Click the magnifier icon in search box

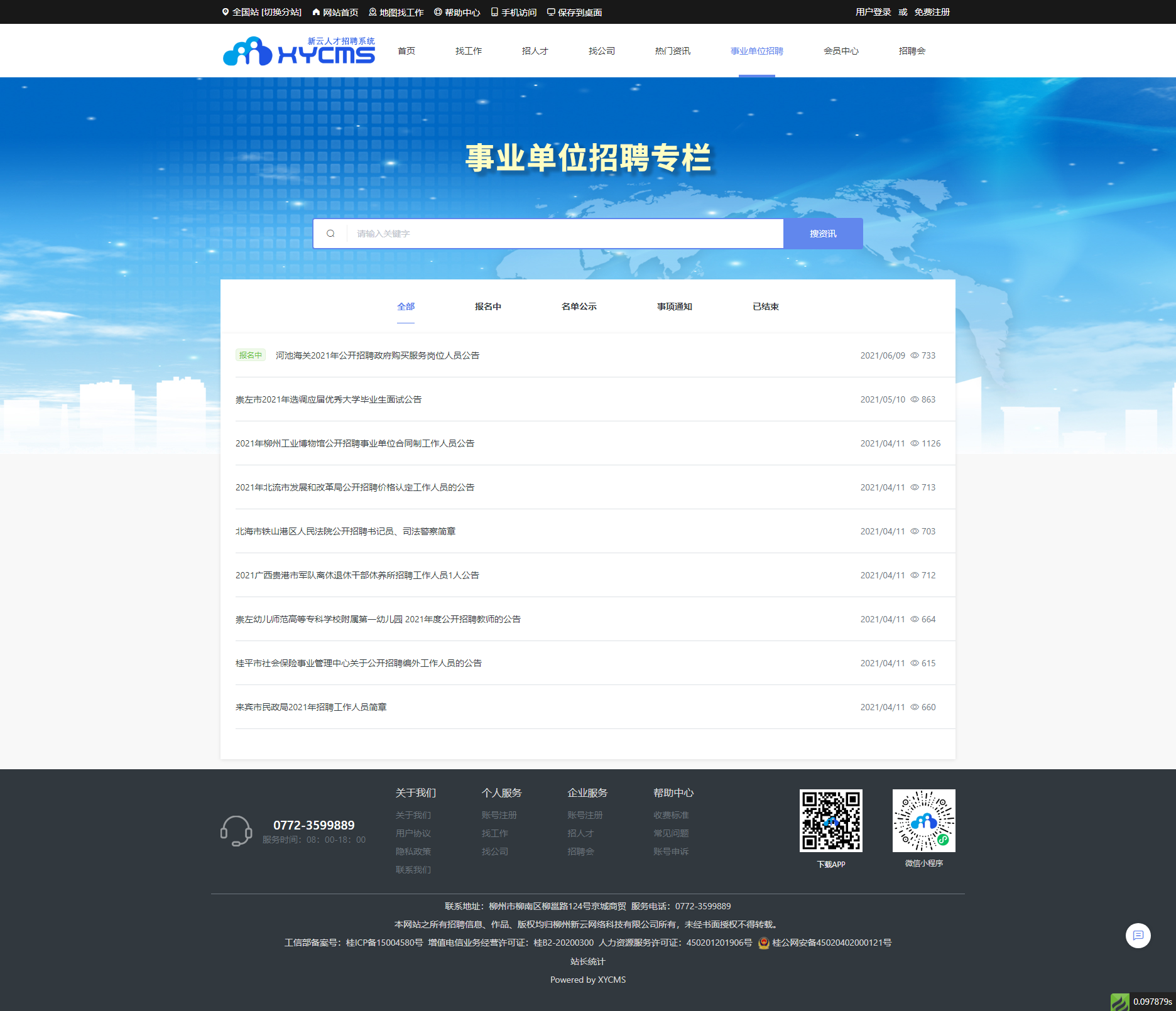(330, 234)
